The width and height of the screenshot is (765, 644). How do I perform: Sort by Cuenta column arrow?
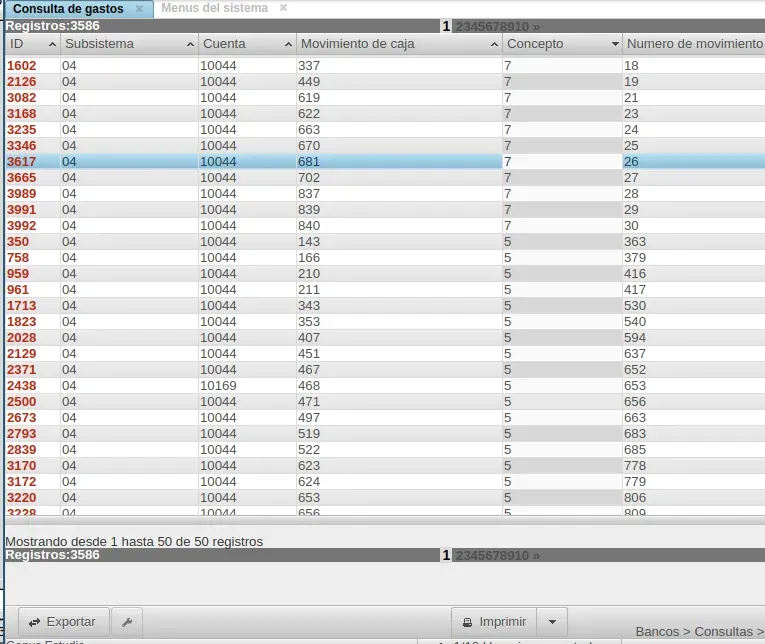288,45
